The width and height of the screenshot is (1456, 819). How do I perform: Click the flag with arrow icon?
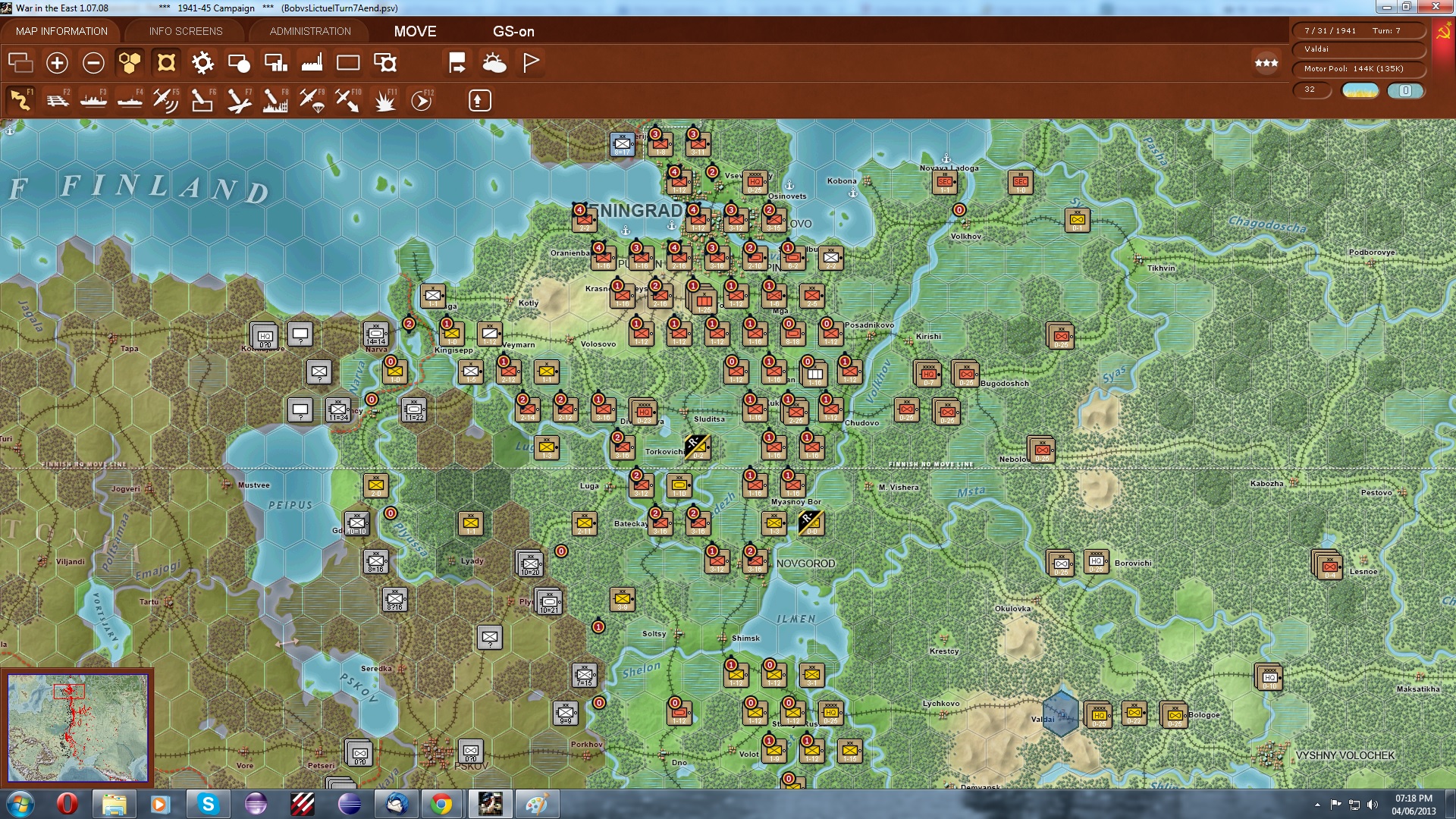[x=457, y=62]
